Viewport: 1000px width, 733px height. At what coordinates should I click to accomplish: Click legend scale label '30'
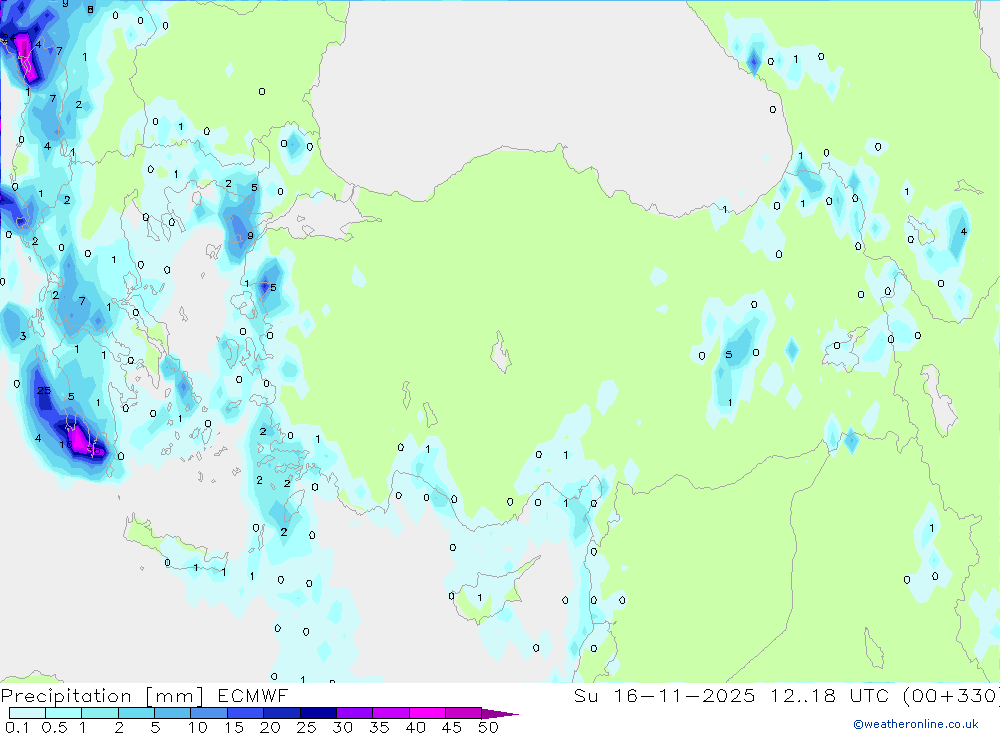point(342,727)
